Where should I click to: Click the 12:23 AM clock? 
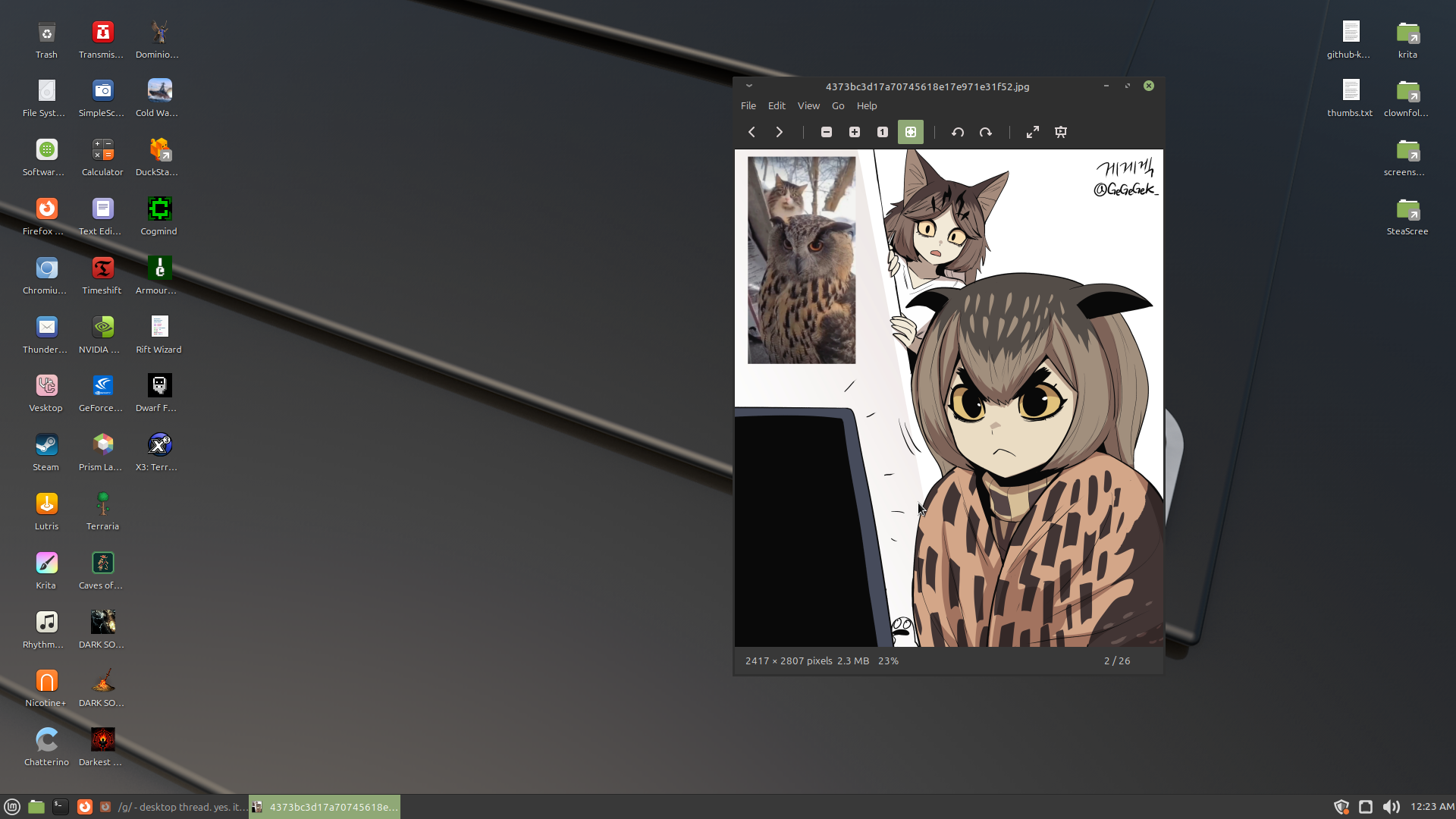click(1432, 807)
